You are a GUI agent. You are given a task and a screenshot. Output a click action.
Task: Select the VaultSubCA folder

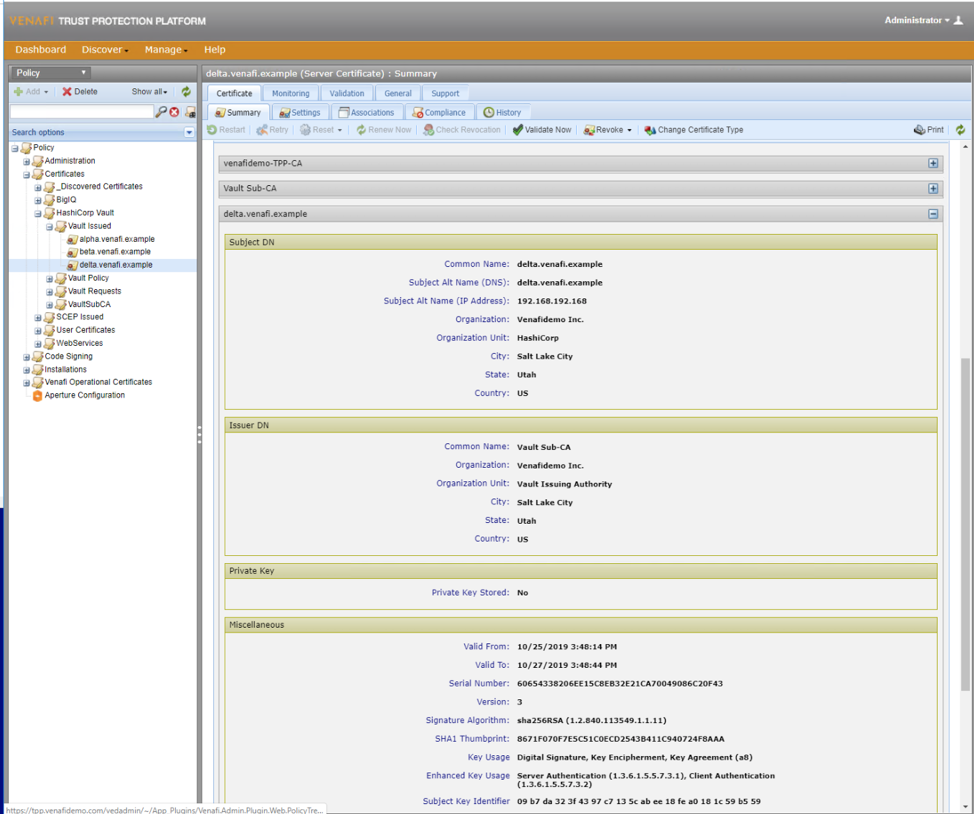coord(89,304)
